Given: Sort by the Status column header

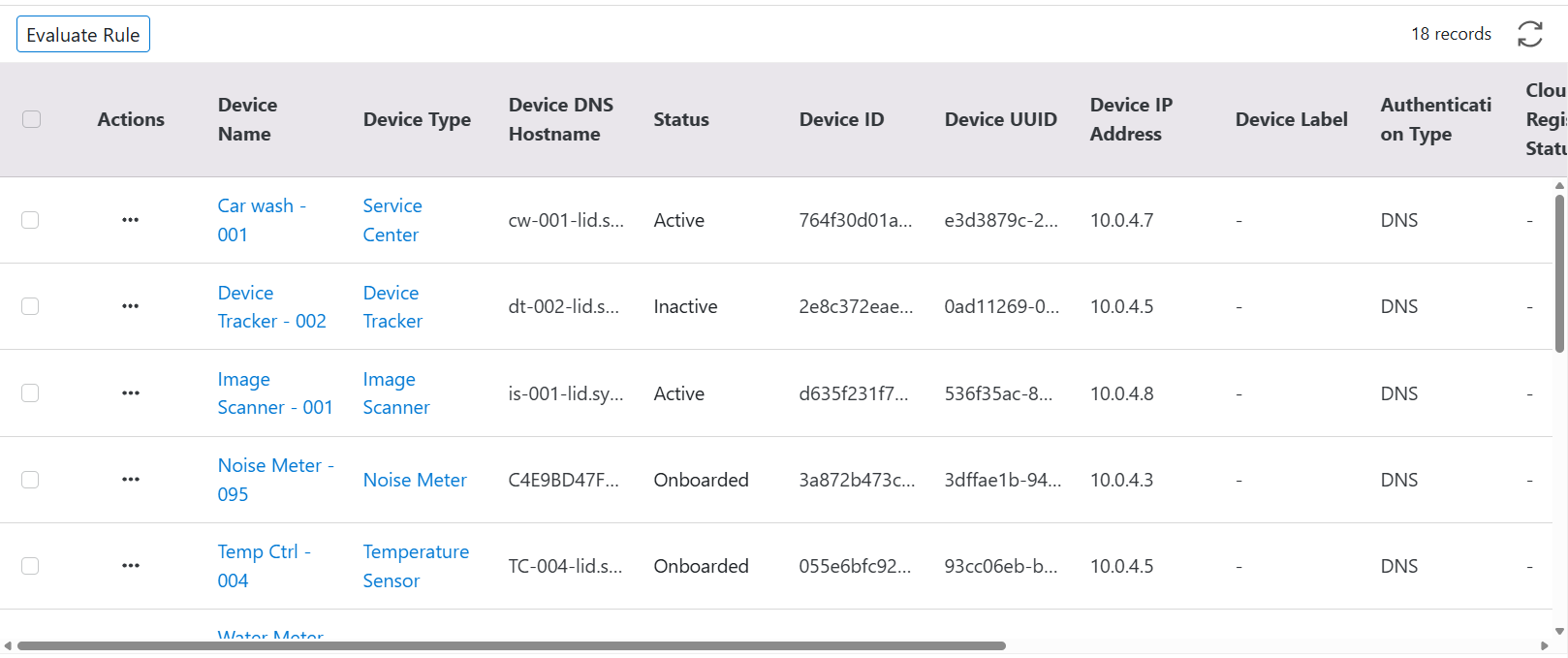Looking at the screenshot, I should 680,119.
